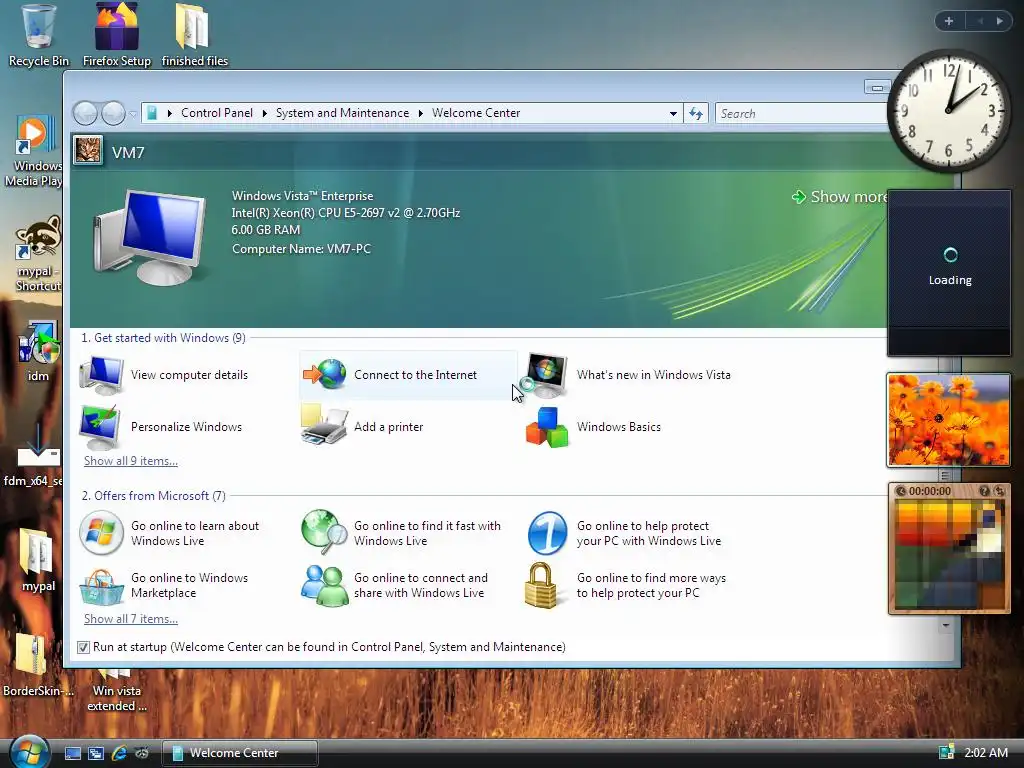Click the Loading gadget panel

pos(949,272)
